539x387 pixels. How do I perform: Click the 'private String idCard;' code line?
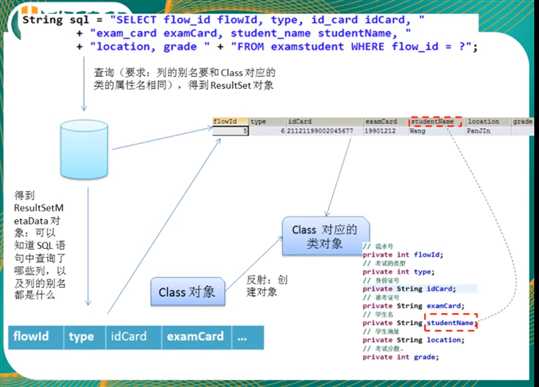point(409,289)
